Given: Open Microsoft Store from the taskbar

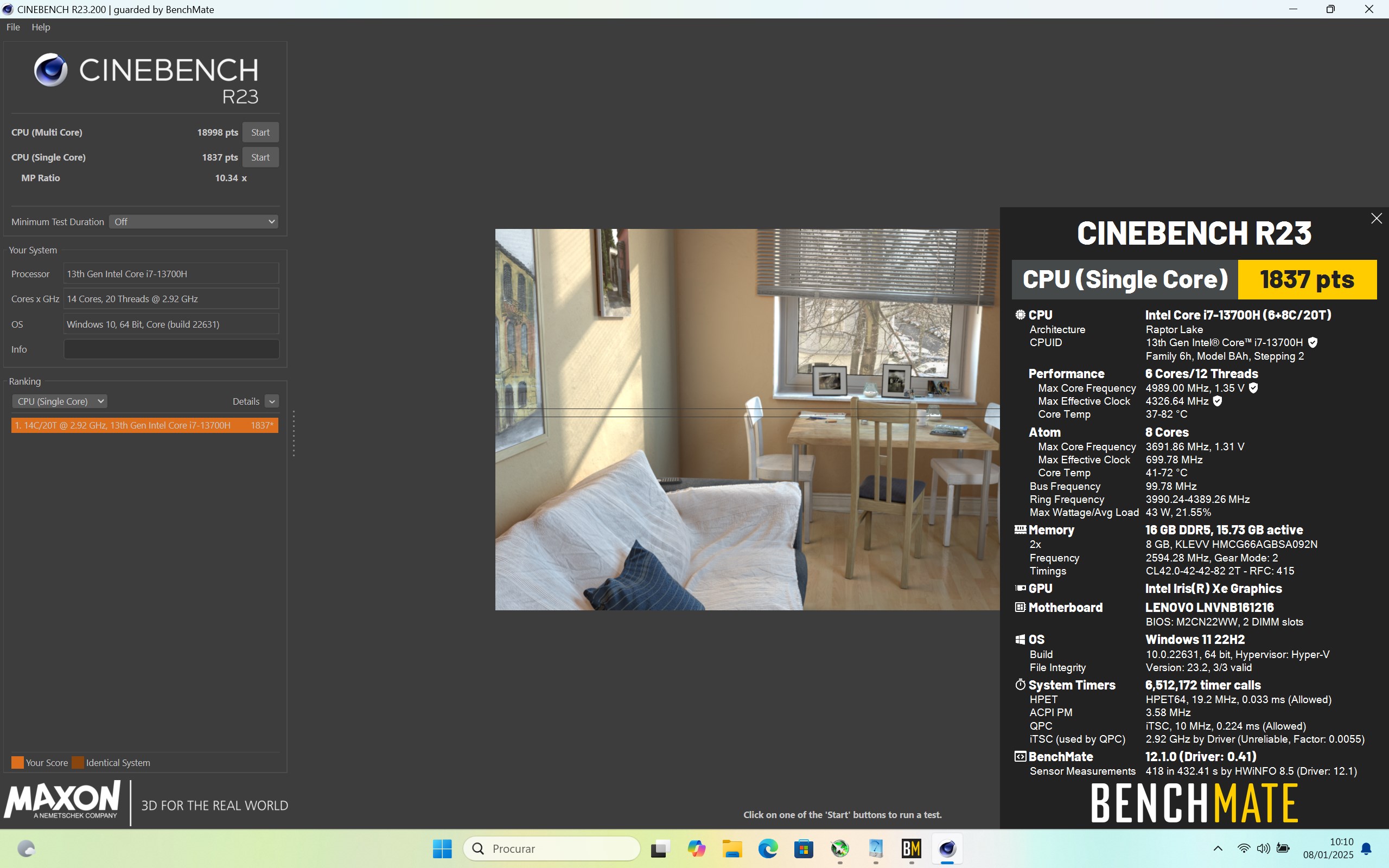Looking at the screenshot, I should (804, 848).
